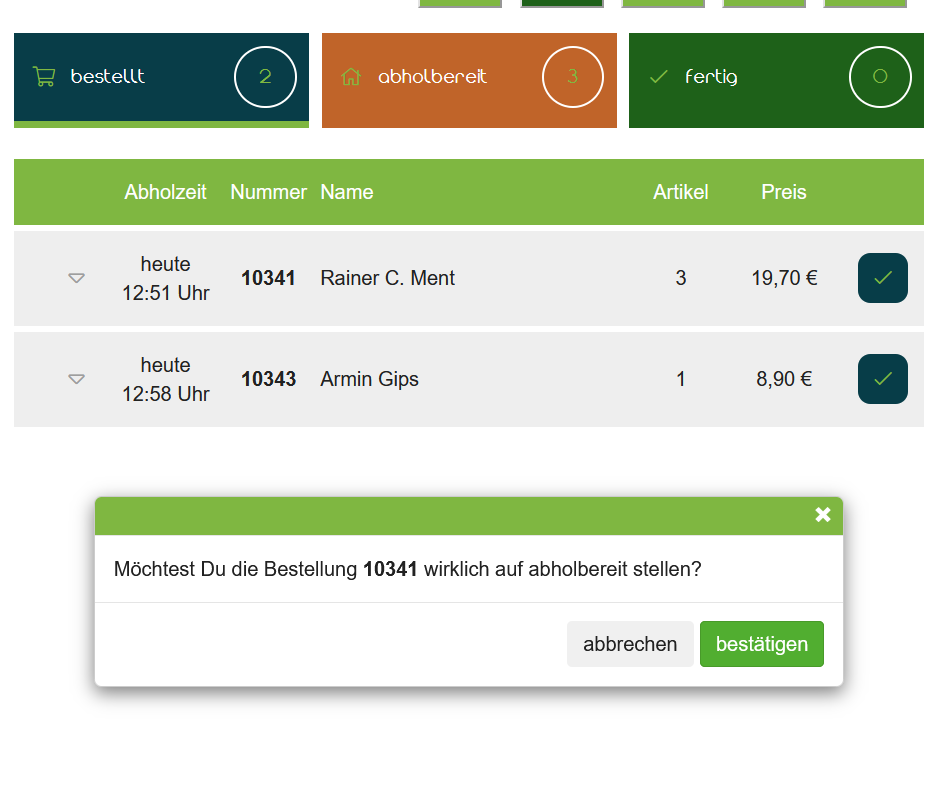Select the customer name Rainer C. Ment
This screenshot has height=794, width=941.
pyautogui.click(x=387, y=278)
